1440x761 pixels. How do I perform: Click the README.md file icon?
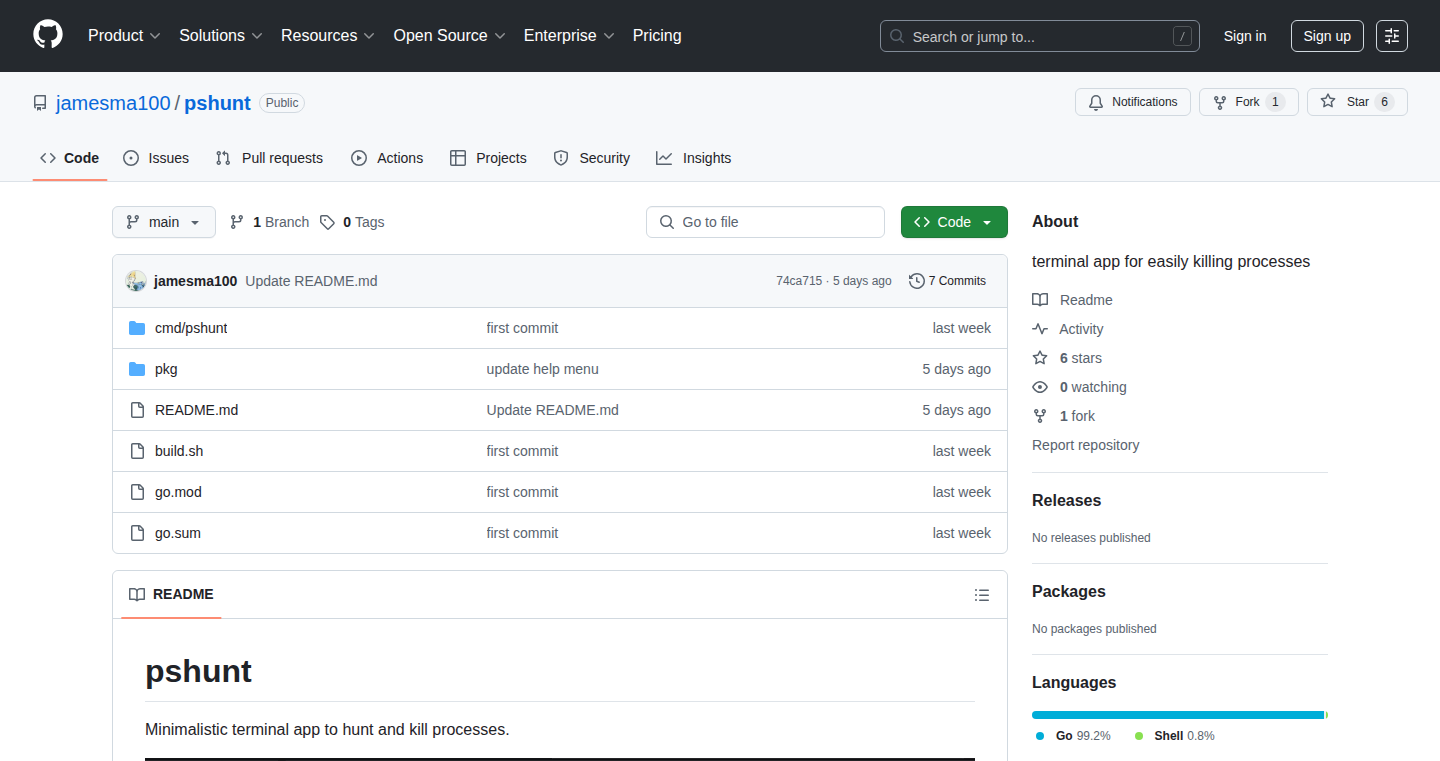point(137,410)
